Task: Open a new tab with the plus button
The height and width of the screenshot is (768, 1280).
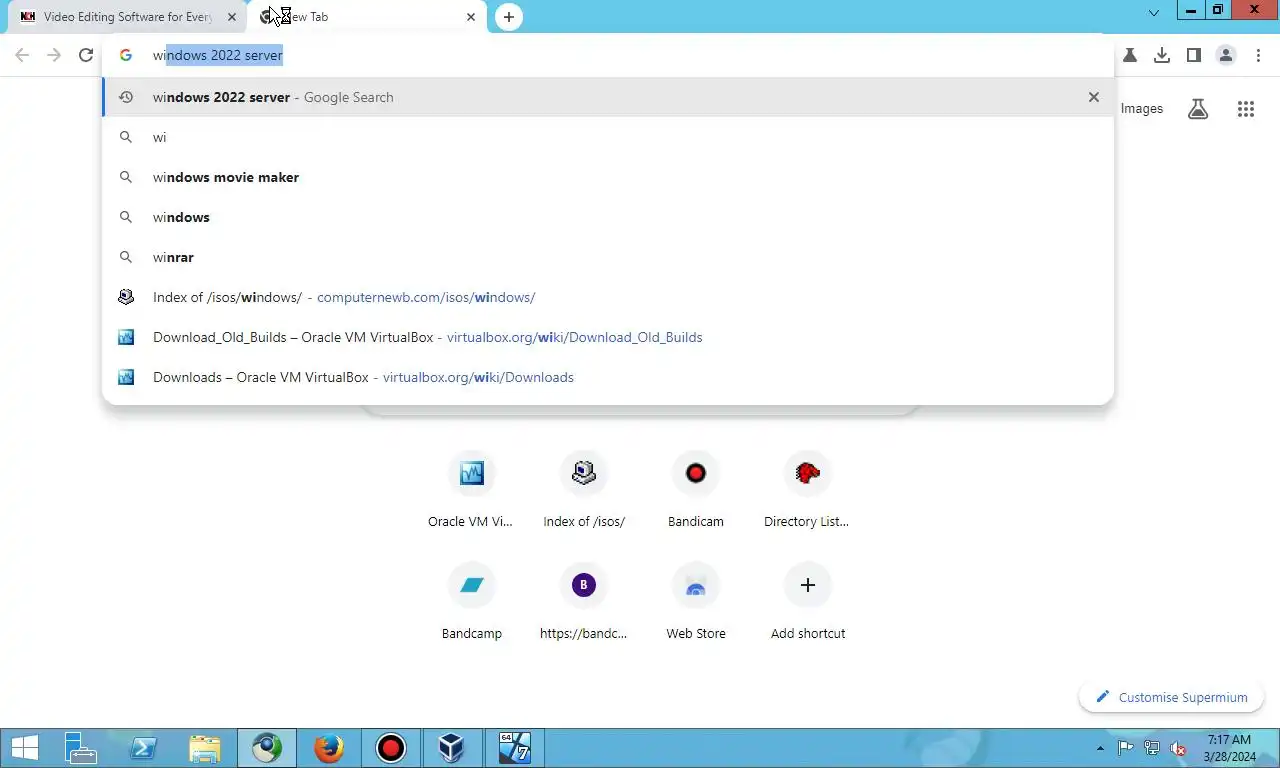Action: click(509, 17)
